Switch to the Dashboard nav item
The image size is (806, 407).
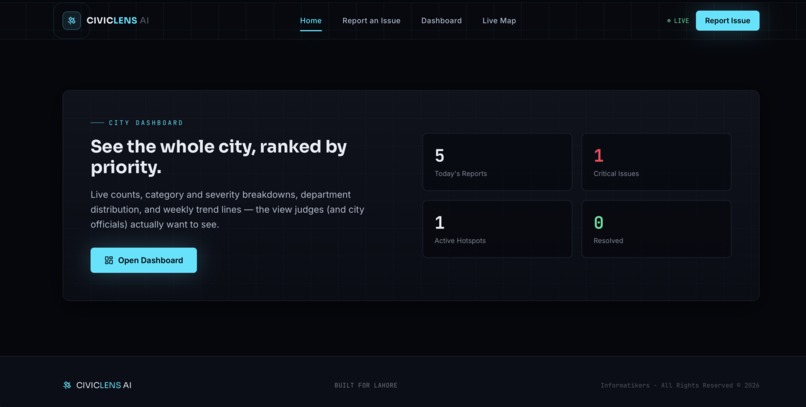point(441,21)
